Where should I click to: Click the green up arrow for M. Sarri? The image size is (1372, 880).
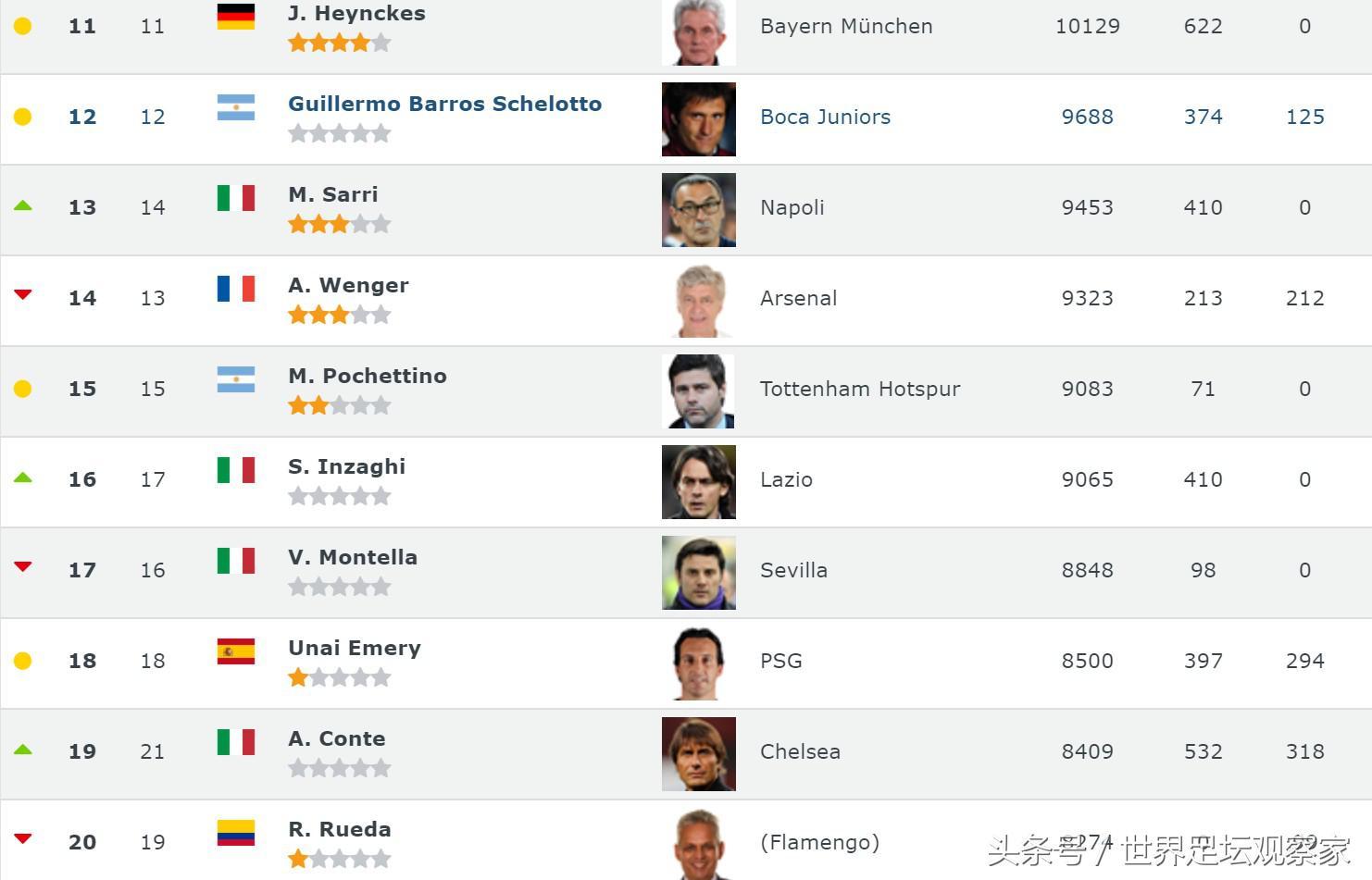23,205
